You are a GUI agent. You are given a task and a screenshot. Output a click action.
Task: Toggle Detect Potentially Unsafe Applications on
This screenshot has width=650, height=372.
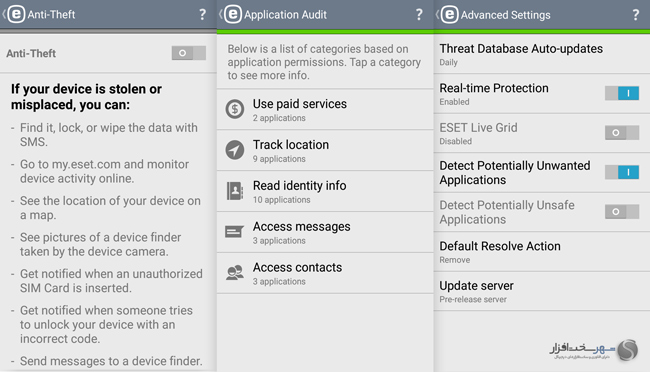coord(622,212)
